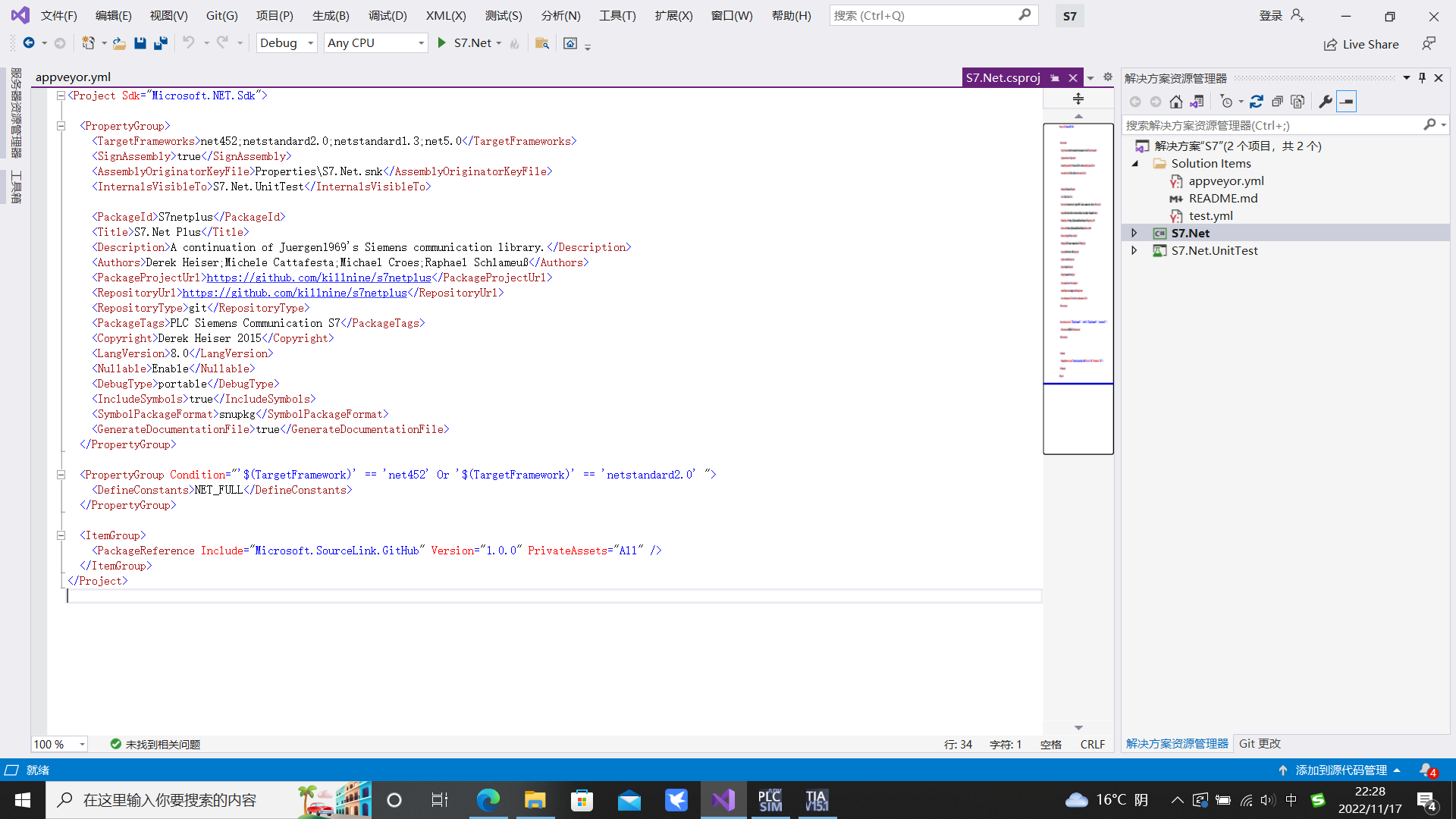Click the Find in Files toolbar icon
Screen dimensions: 1456x819
[541, 43]
